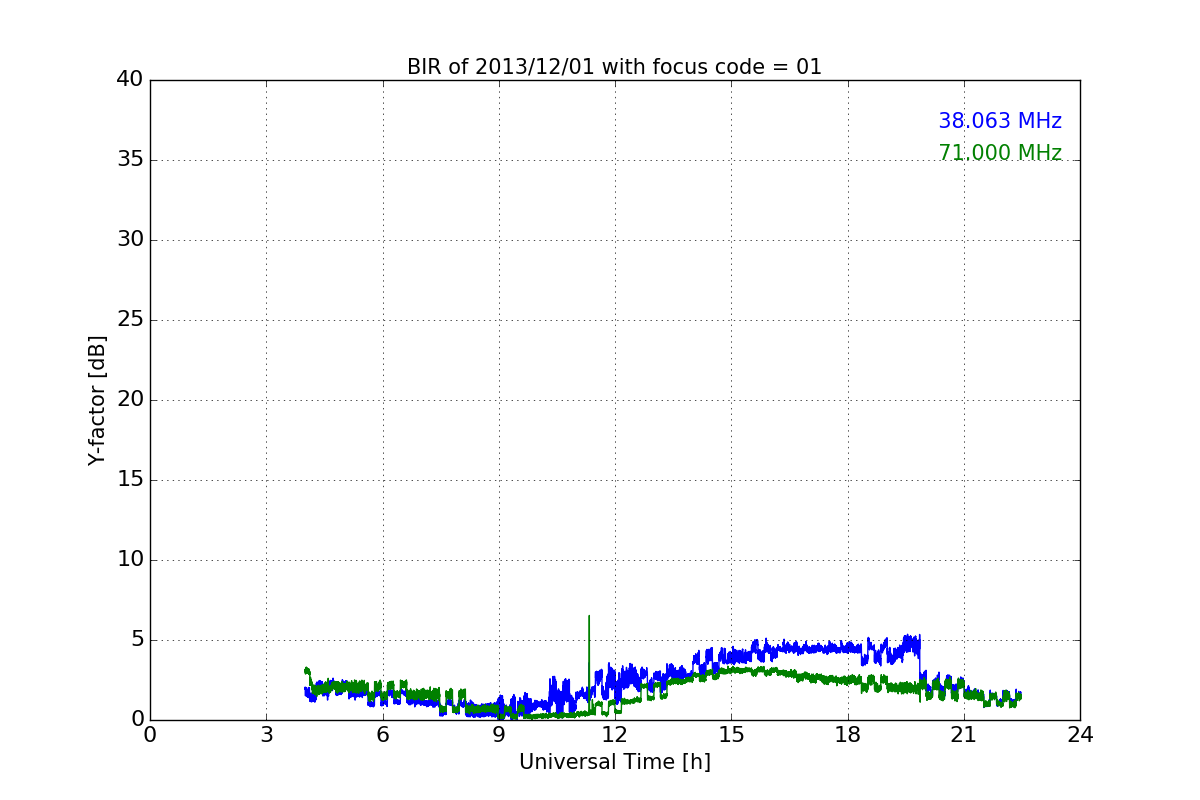Click the y-axis tick label 35
The width and height of the screenshot is (1200, 800).
point(130,160)
